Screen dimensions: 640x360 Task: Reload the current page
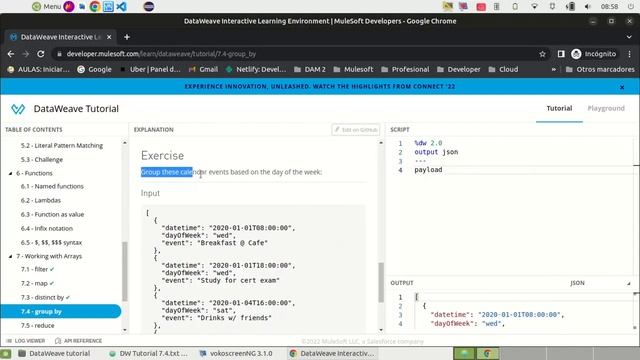pyautogui.click(x=40, y=54)
